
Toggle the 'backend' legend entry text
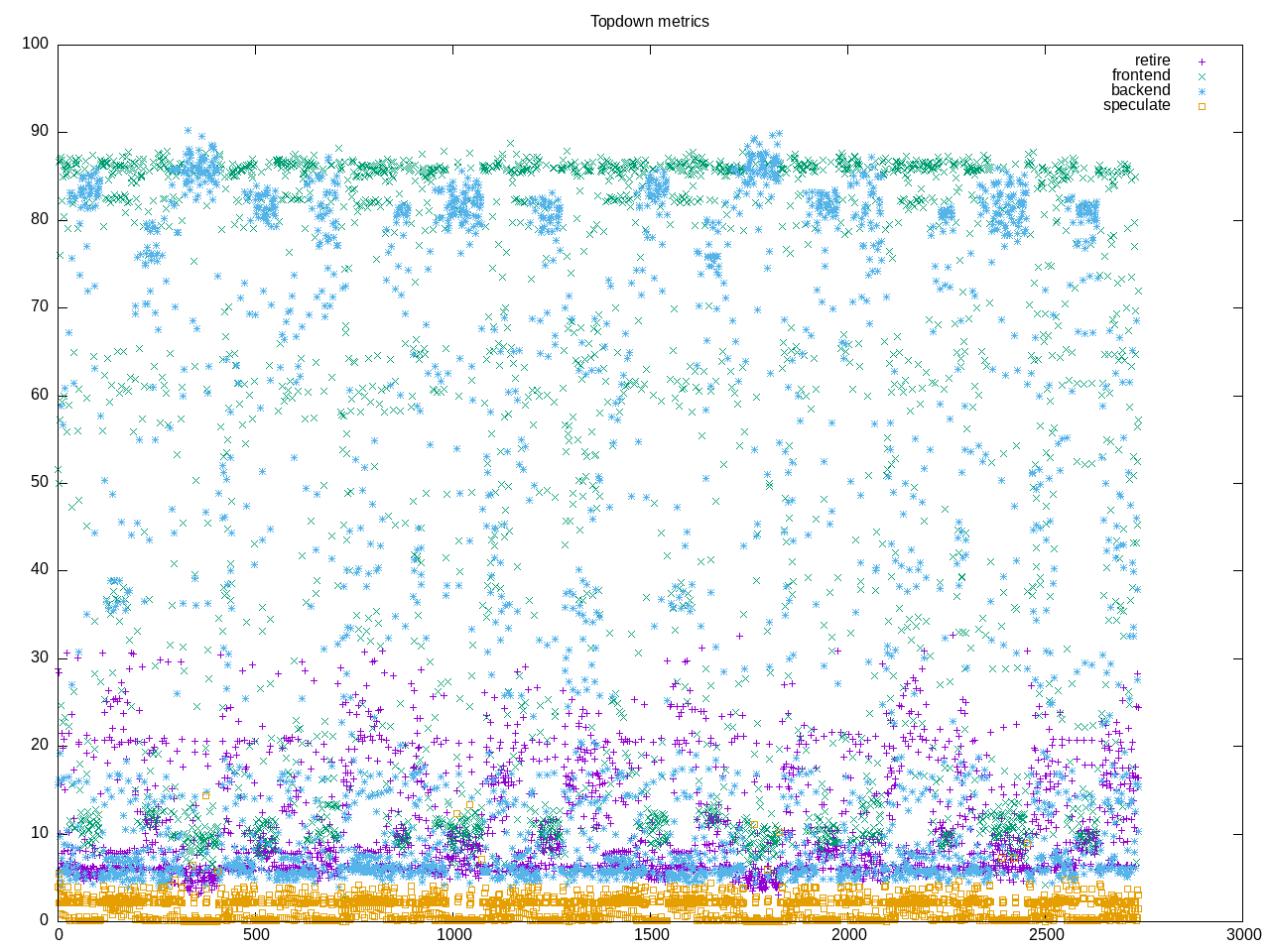[x=1140, y=90]
